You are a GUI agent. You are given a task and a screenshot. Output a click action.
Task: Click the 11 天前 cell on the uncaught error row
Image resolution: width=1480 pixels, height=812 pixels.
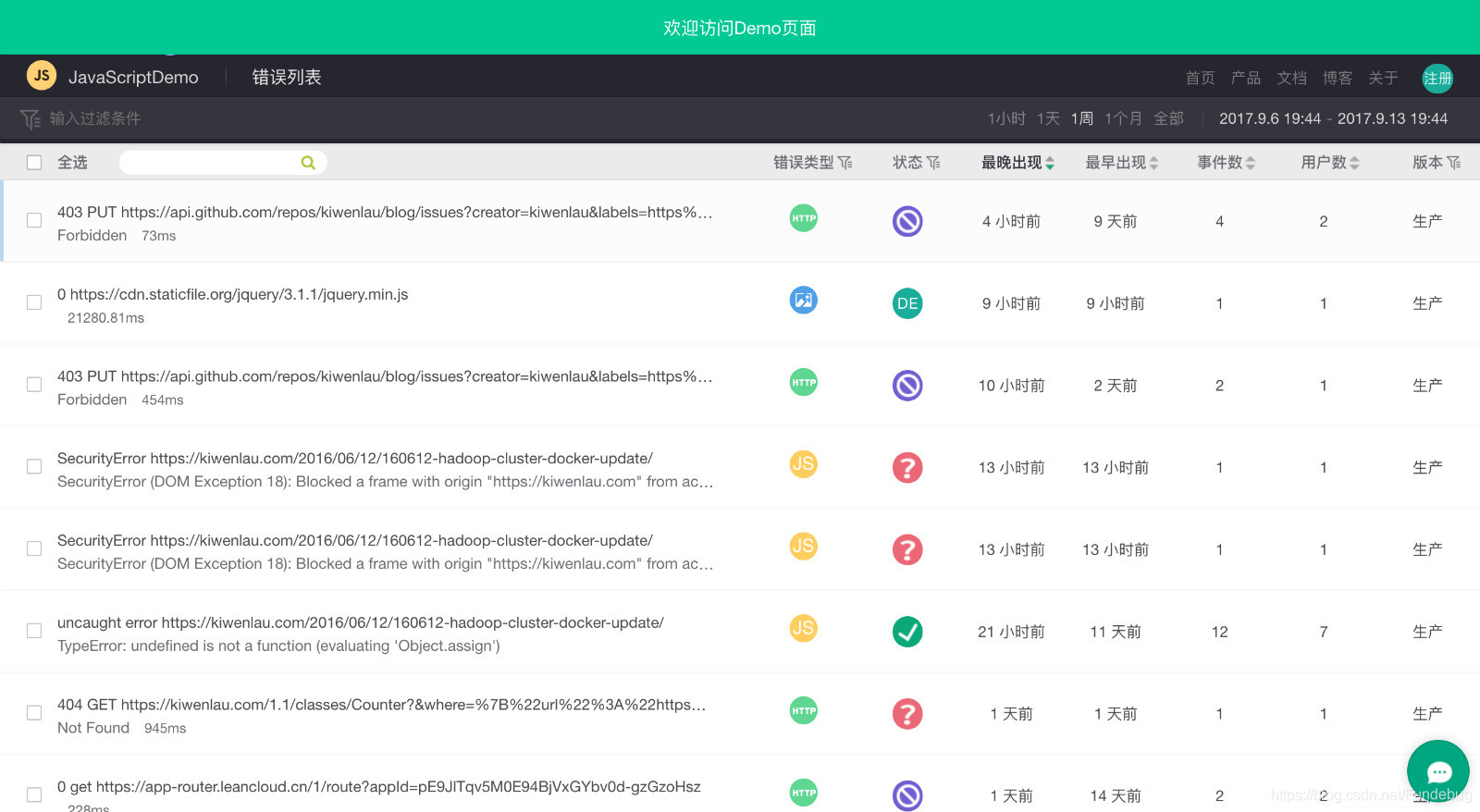tap(1116, 632)
